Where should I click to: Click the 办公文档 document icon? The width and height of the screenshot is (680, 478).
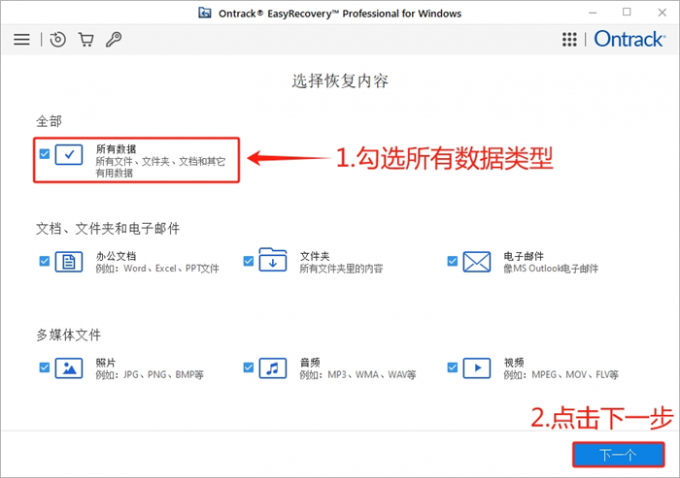point(69,262)
